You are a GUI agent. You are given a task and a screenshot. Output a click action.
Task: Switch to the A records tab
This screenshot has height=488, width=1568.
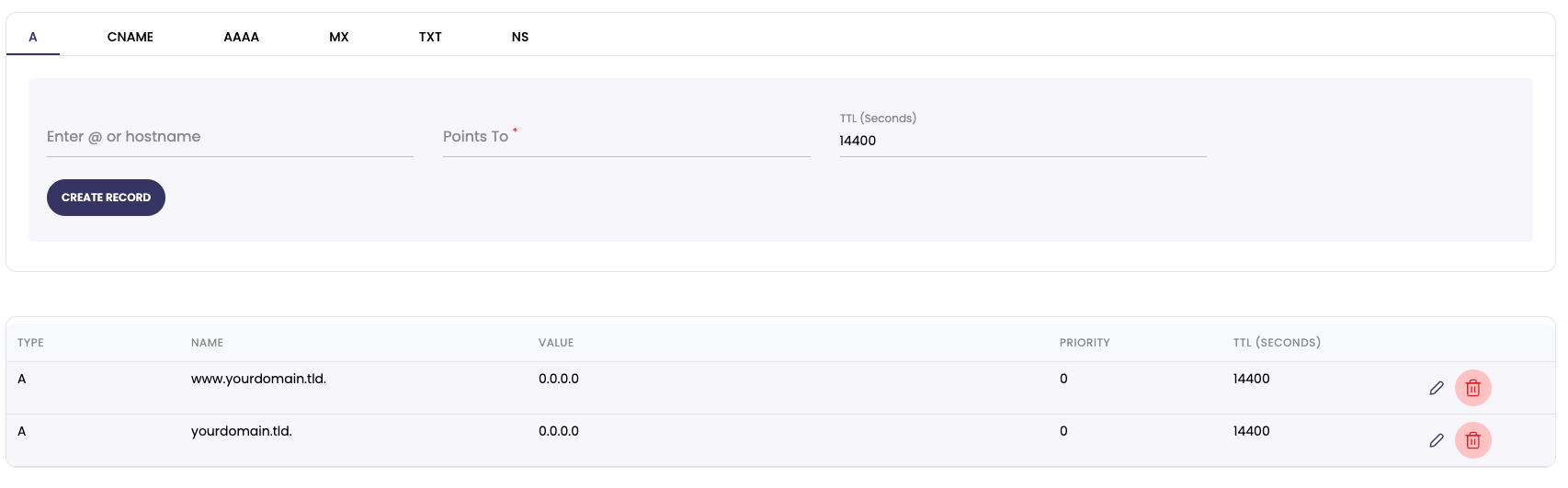click(x=33, y=37)
